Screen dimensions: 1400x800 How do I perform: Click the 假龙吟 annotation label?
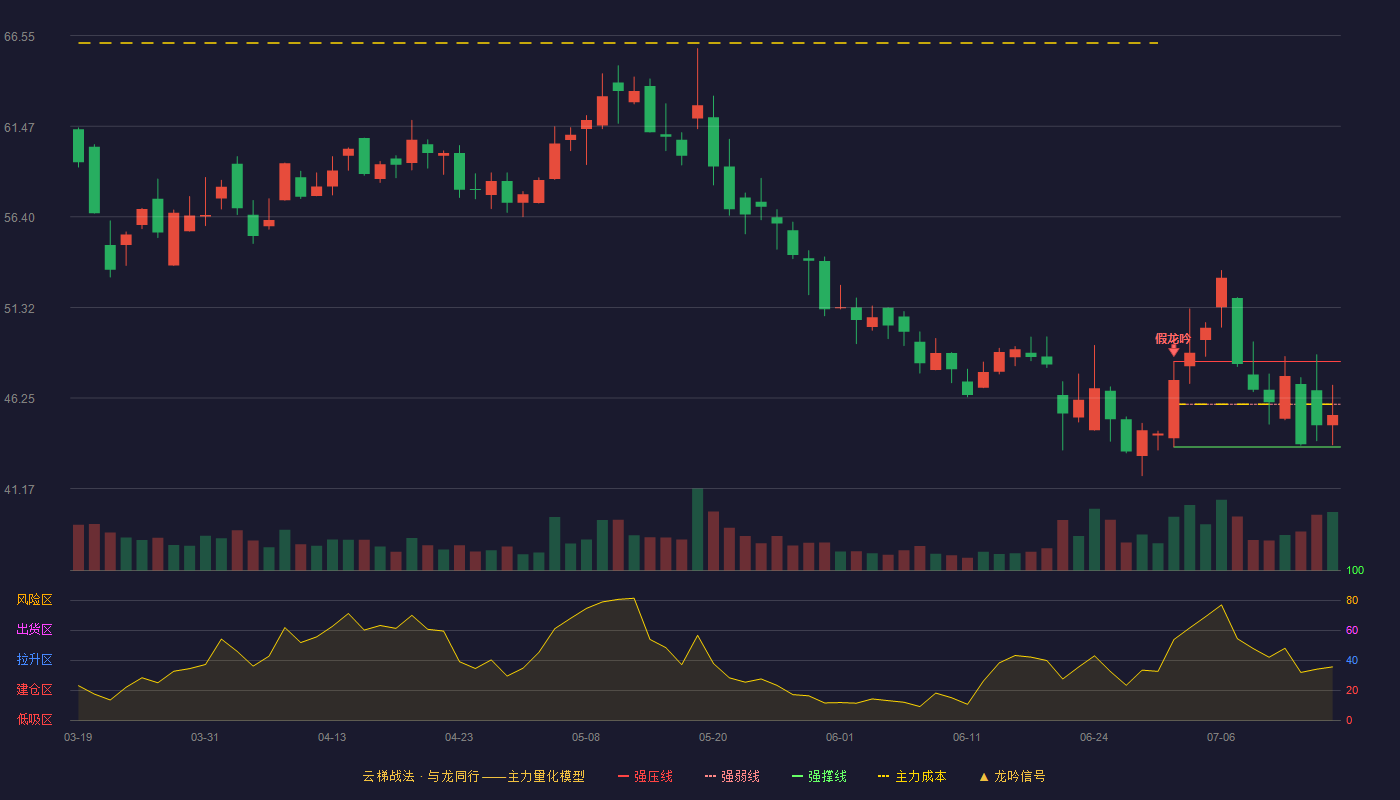tap(1173, 338)
